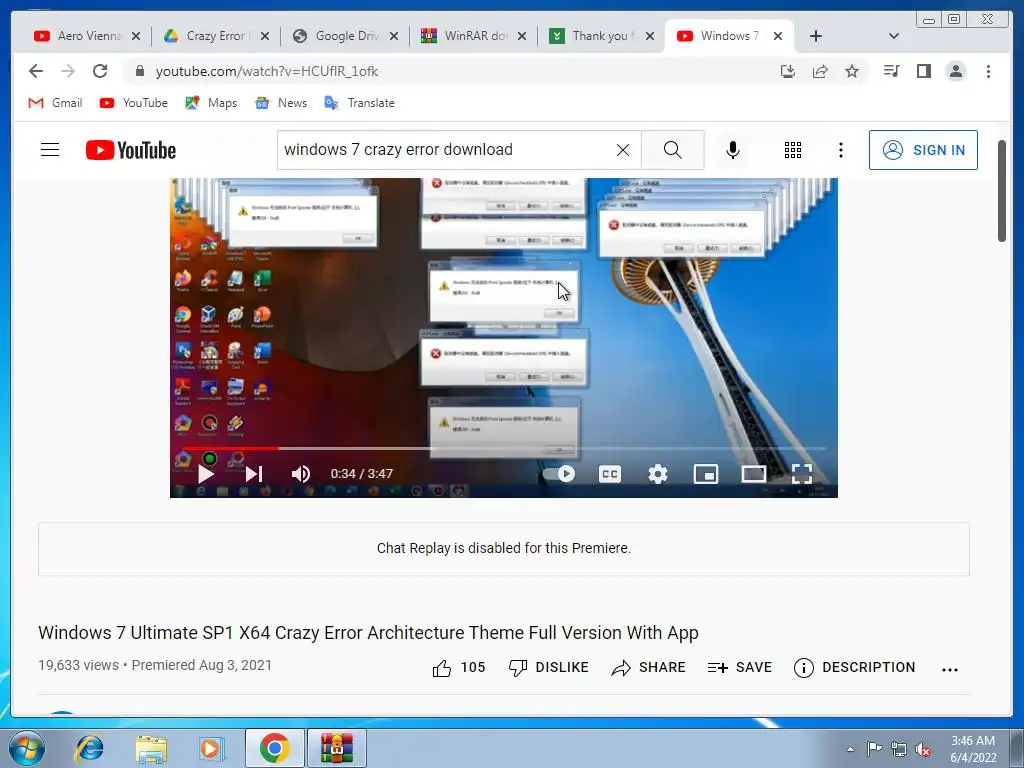Viewport: 1024px width, 768px height.
Task: Submit search with magnifier button
Action: click(673, 150)
